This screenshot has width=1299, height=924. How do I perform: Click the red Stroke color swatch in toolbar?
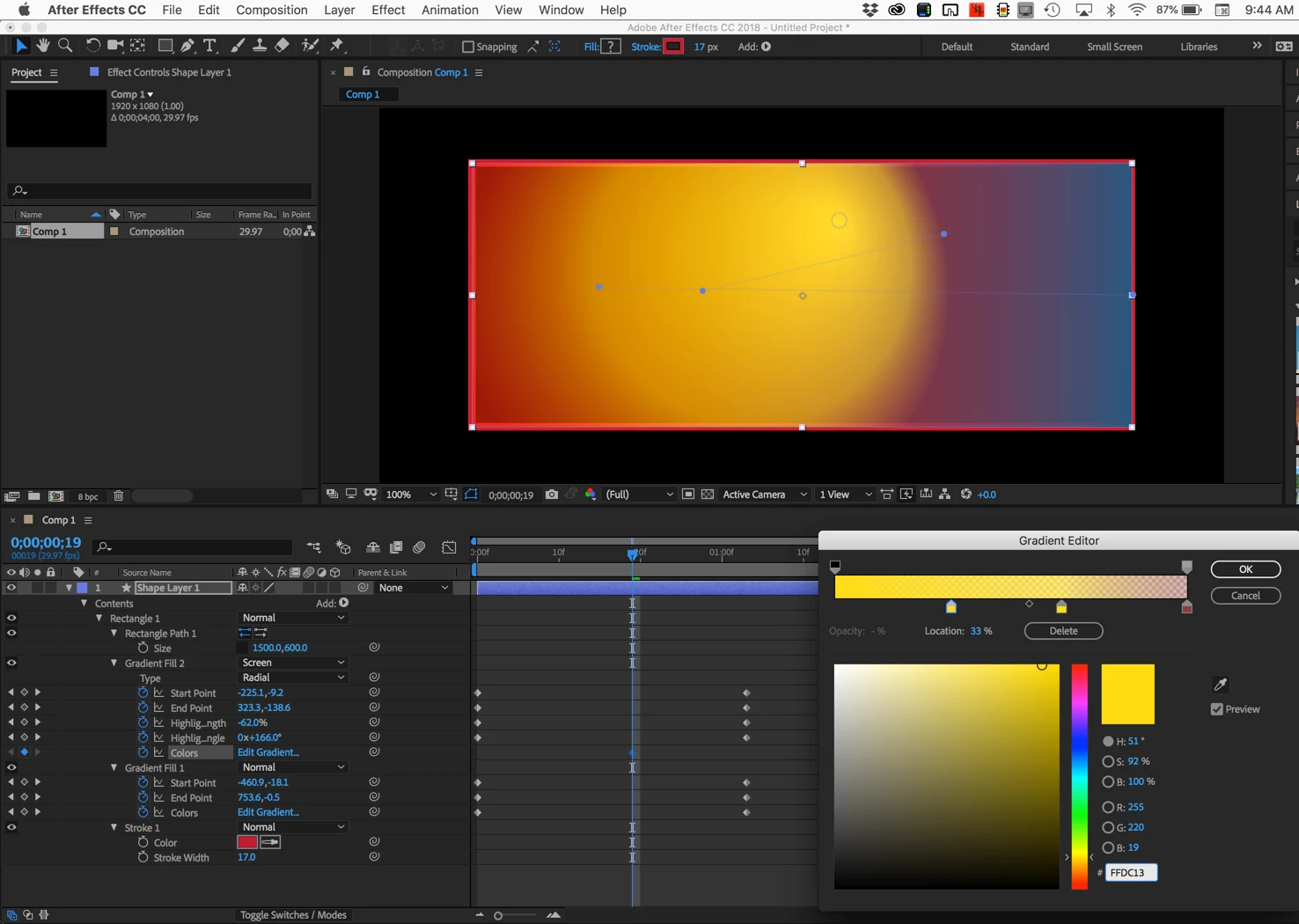(x=673, y=47)
